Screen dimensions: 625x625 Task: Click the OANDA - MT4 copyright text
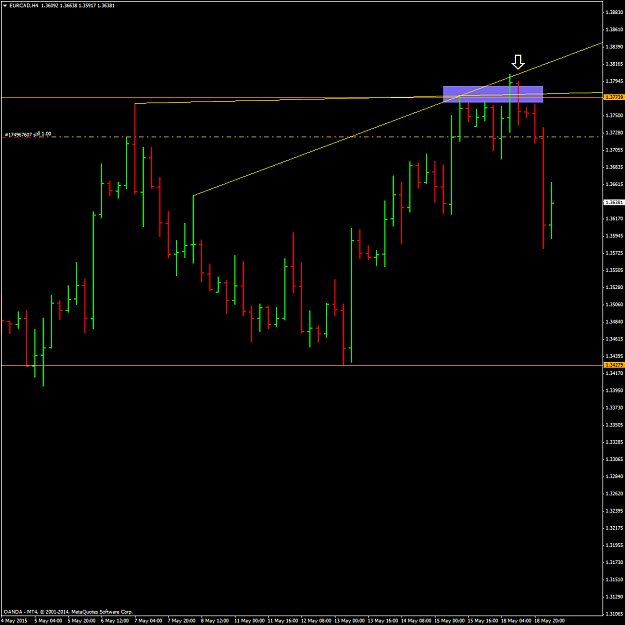click(x=68, y=611)
